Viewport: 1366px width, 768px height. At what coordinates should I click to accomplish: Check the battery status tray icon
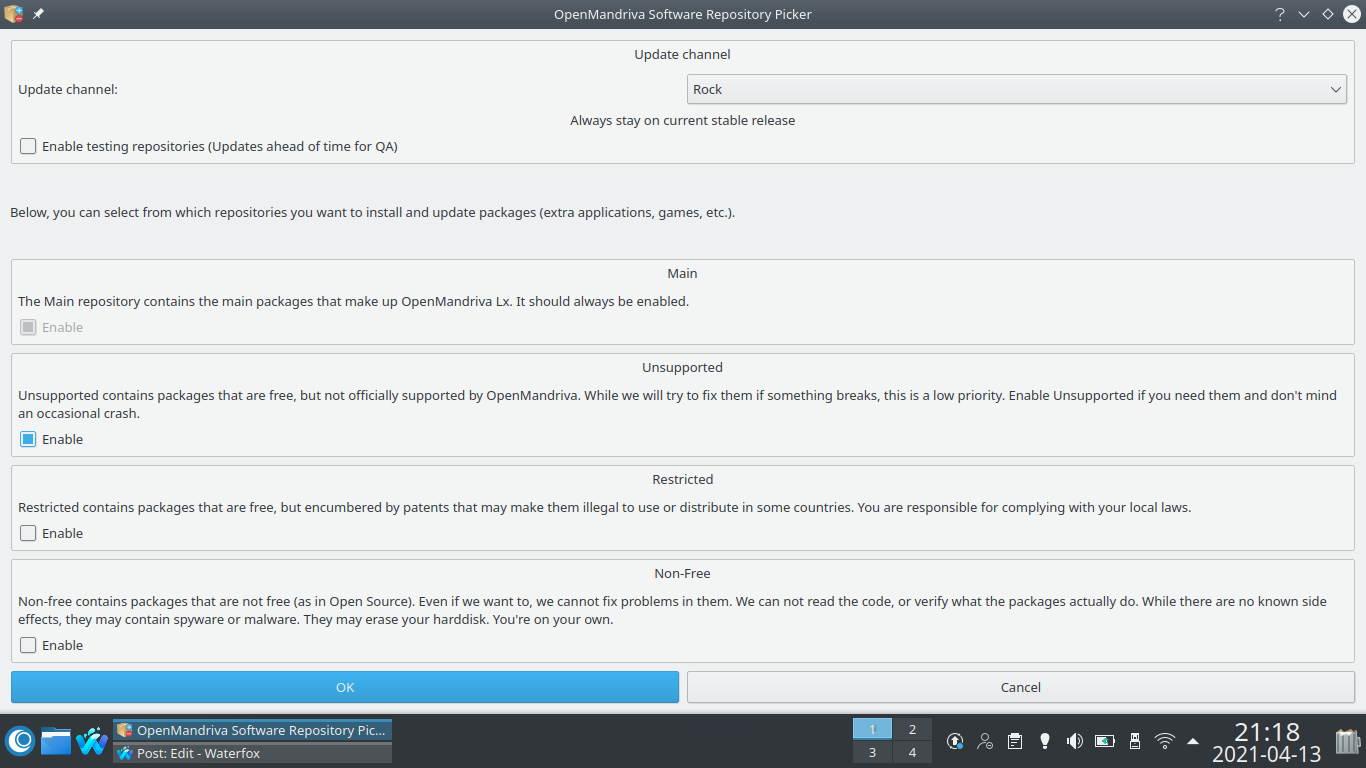tap(1105, 741)
